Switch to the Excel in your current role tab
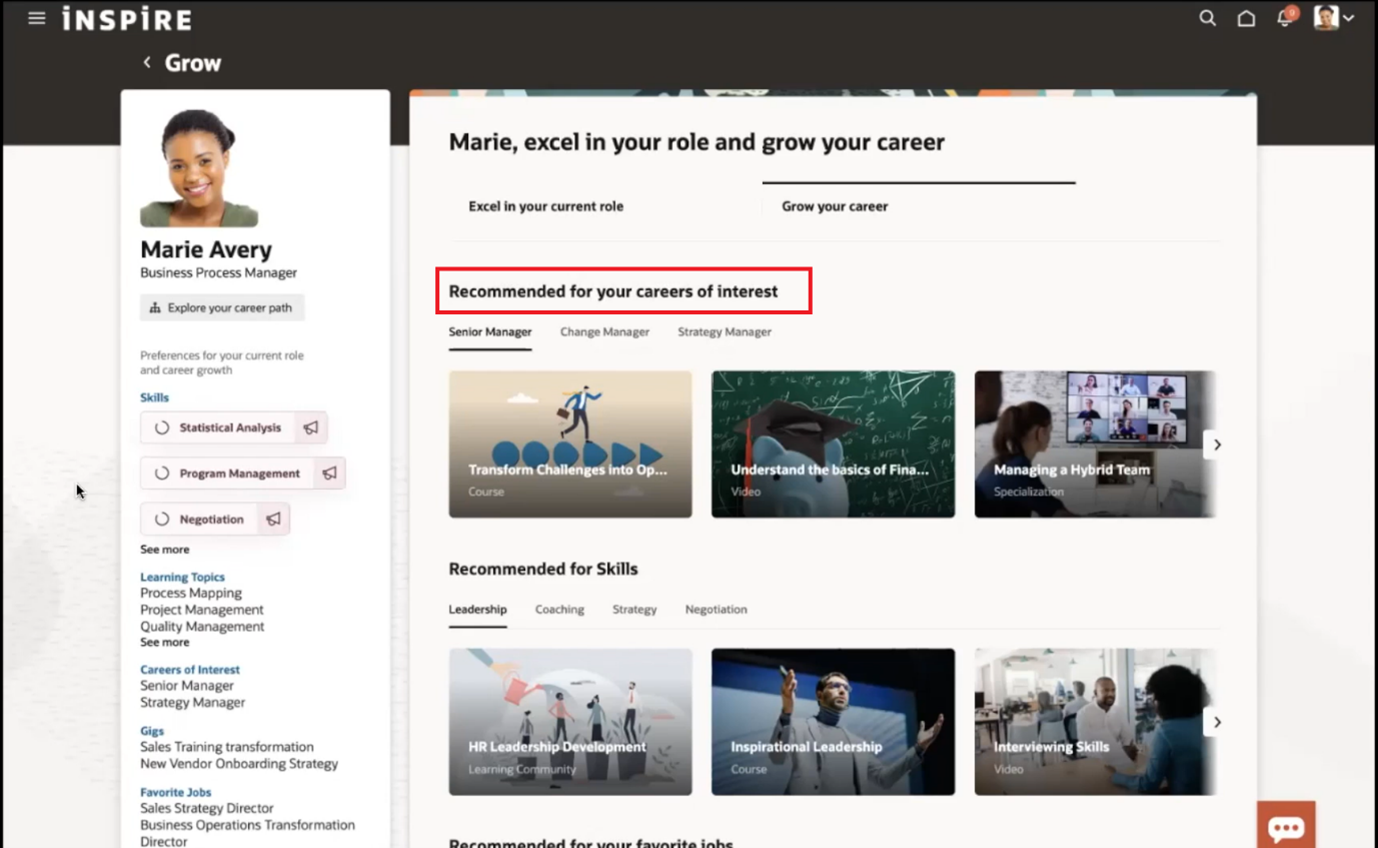 pyautogui.click(x=545, y=206)
